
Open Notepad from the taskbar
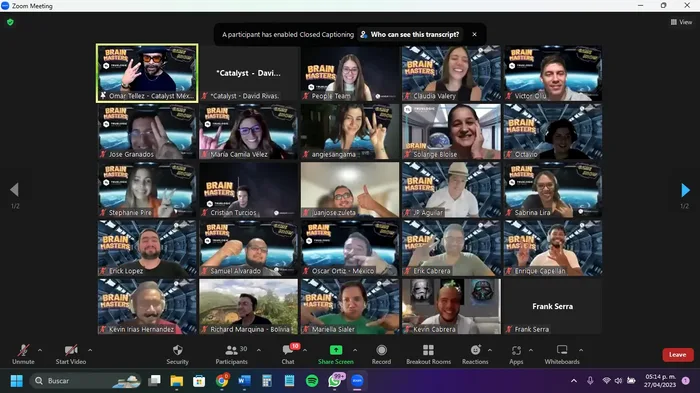[289, 380]
